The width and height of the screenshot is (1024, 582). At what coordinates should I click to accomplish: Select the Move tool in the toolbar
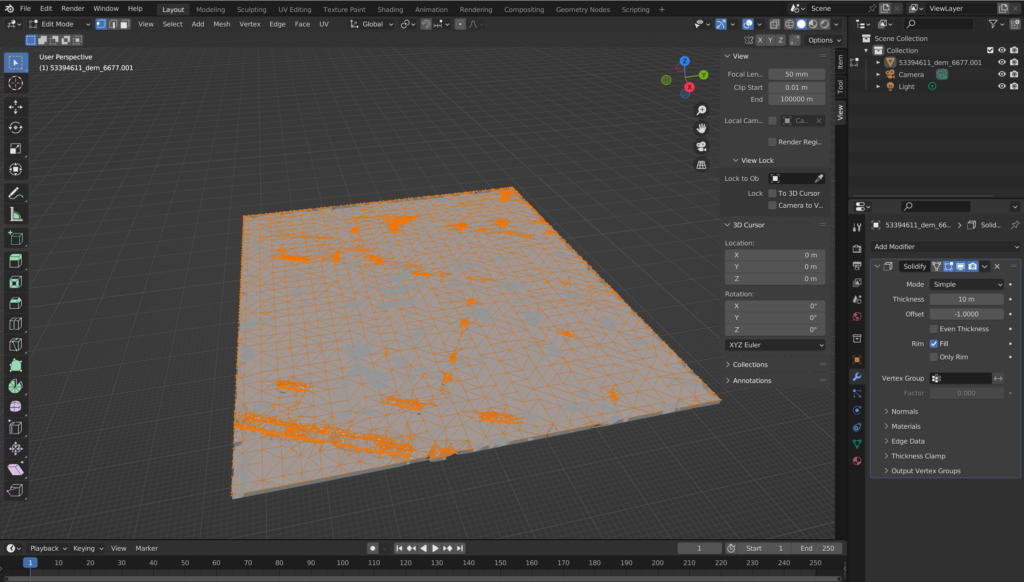coord(16,106)
